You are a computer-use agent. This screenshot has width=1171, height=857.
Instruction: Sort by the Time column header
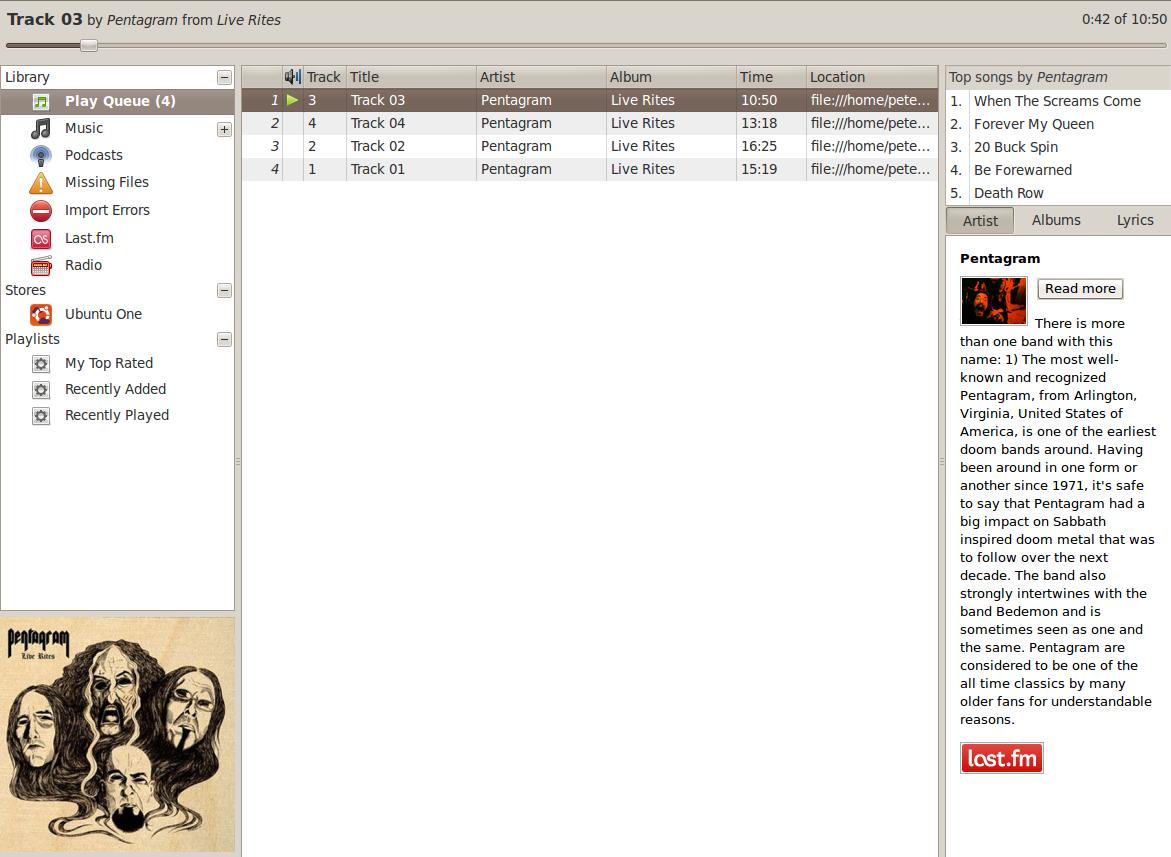(x=771, y=77)
